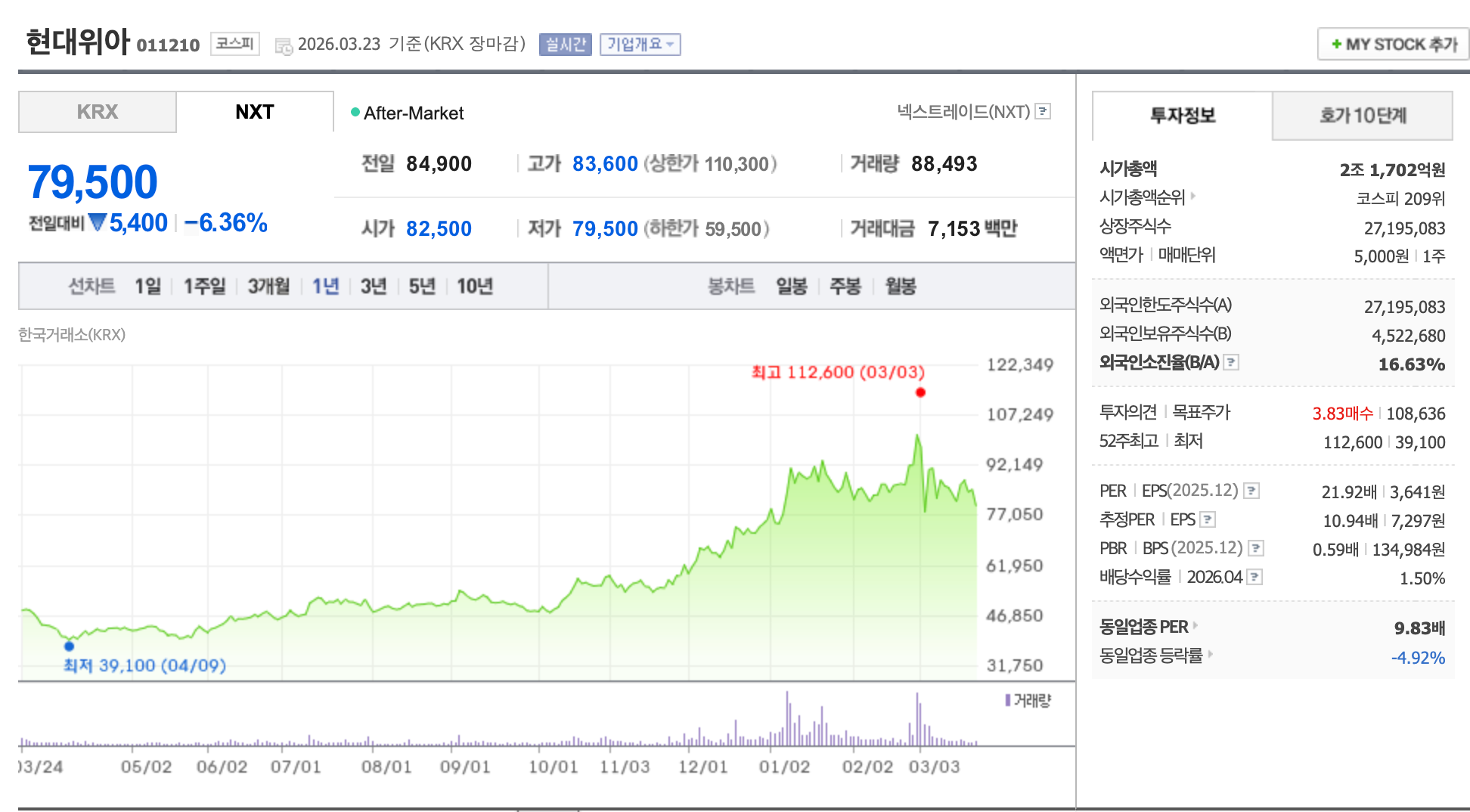
Task: Click the 거래대금 value 7,153 백만
Action: [972, 229]
